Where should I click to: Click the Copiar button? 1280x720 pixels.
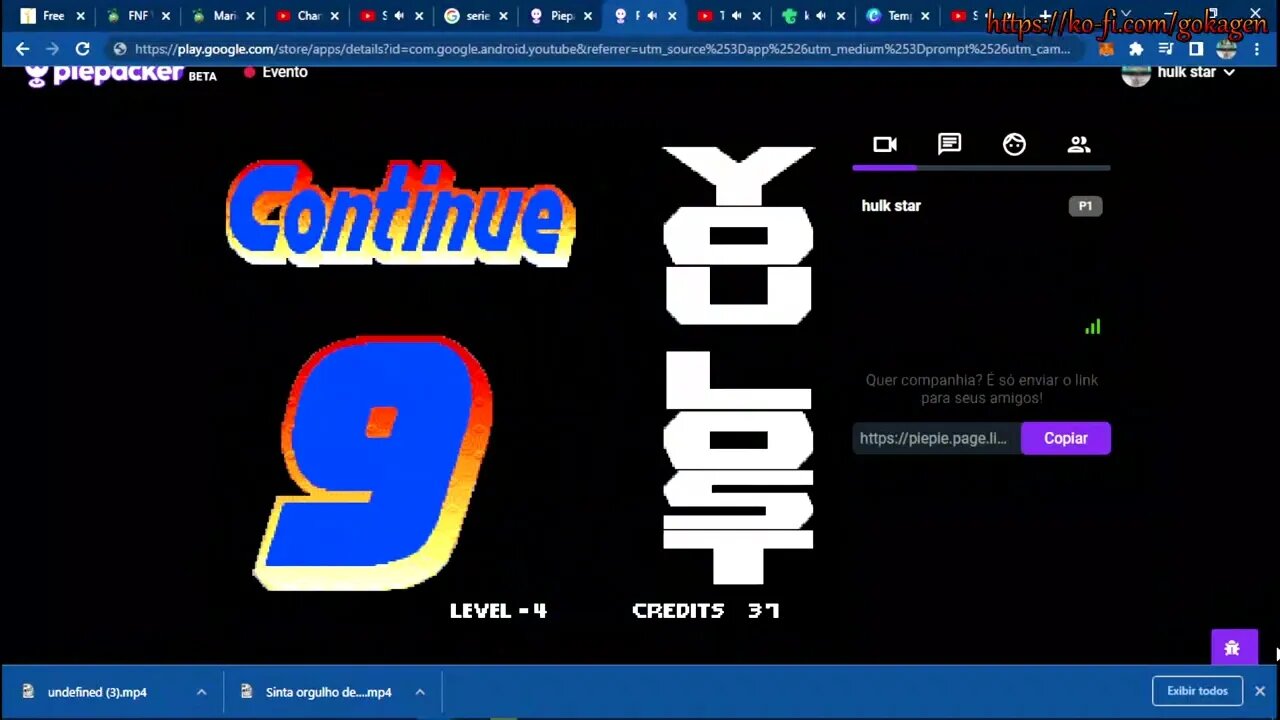[x=1066, y=438]
